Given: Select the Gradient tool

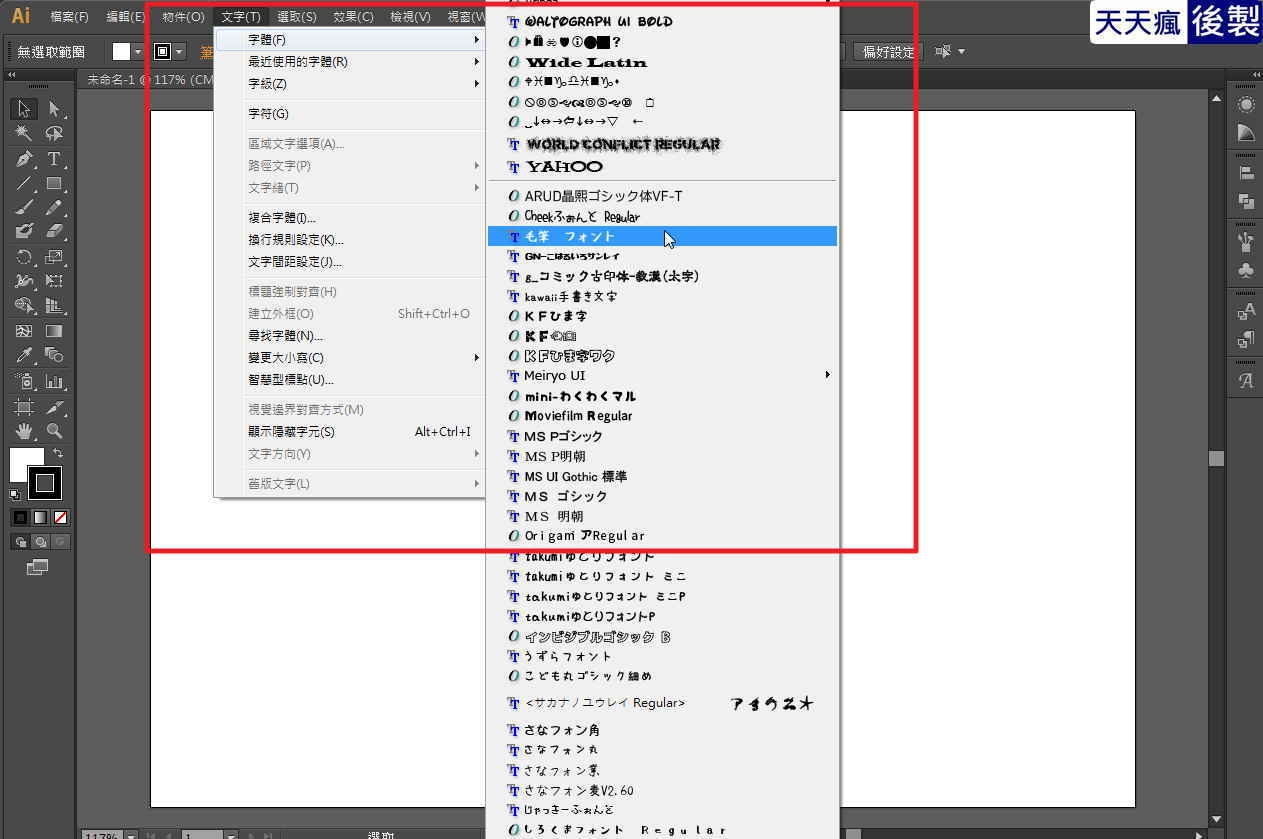Looking at the screenshot, I should click(x=54, y=331).
